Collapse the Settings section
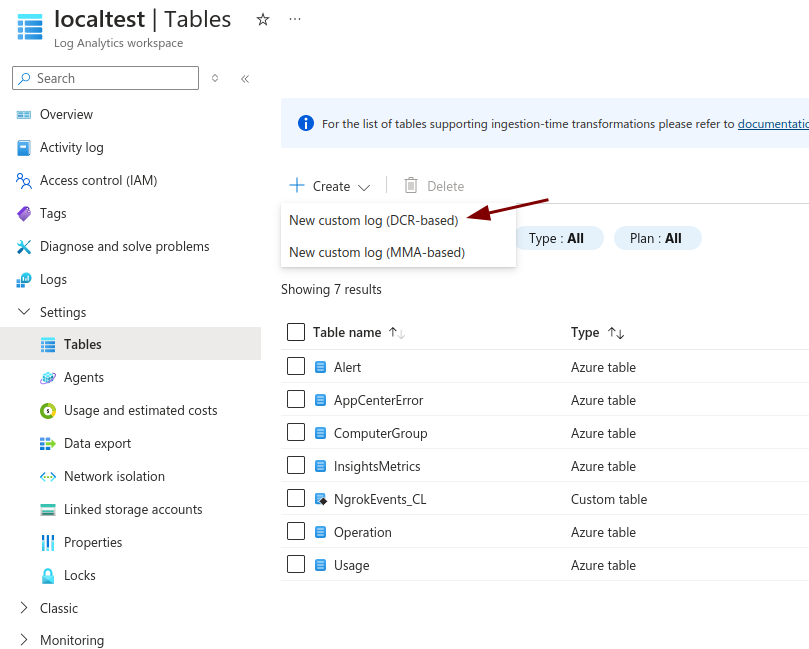809x649 pixels. click(x=24, y=312)
